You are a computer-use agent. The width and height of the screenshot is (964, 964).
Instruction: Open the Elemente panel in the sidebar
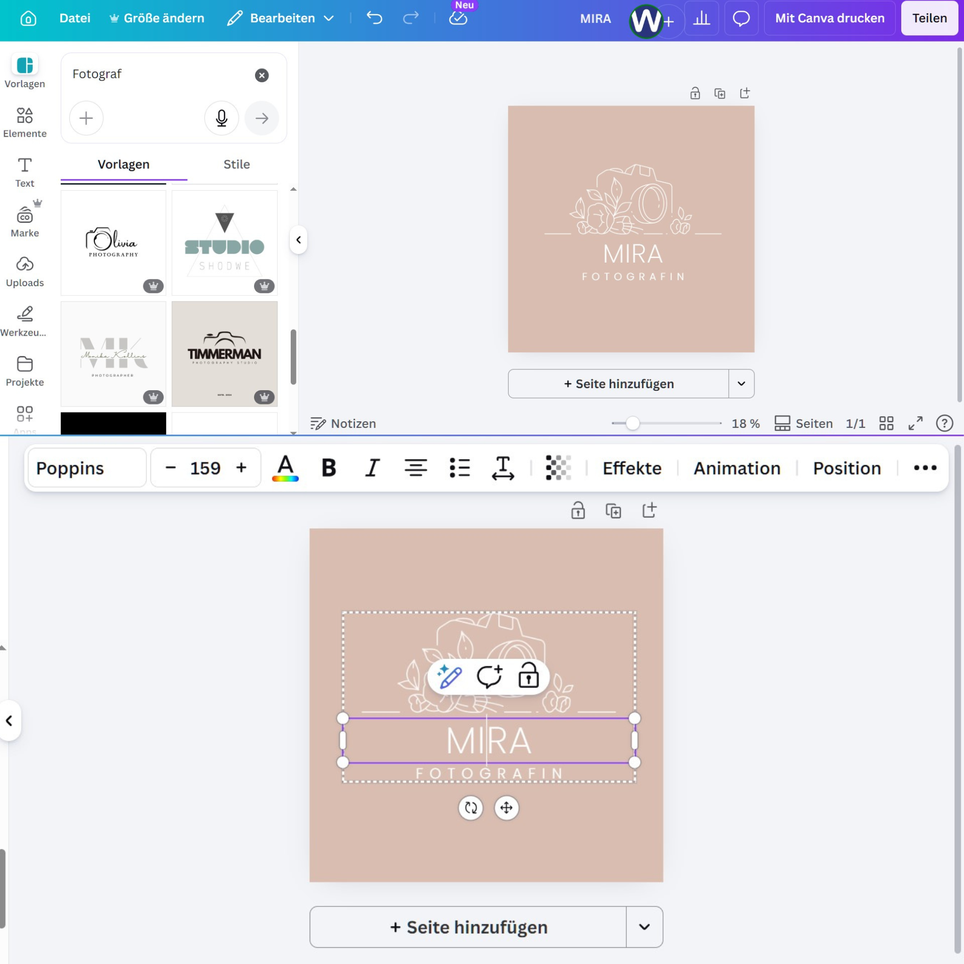[x=25, y=120]
